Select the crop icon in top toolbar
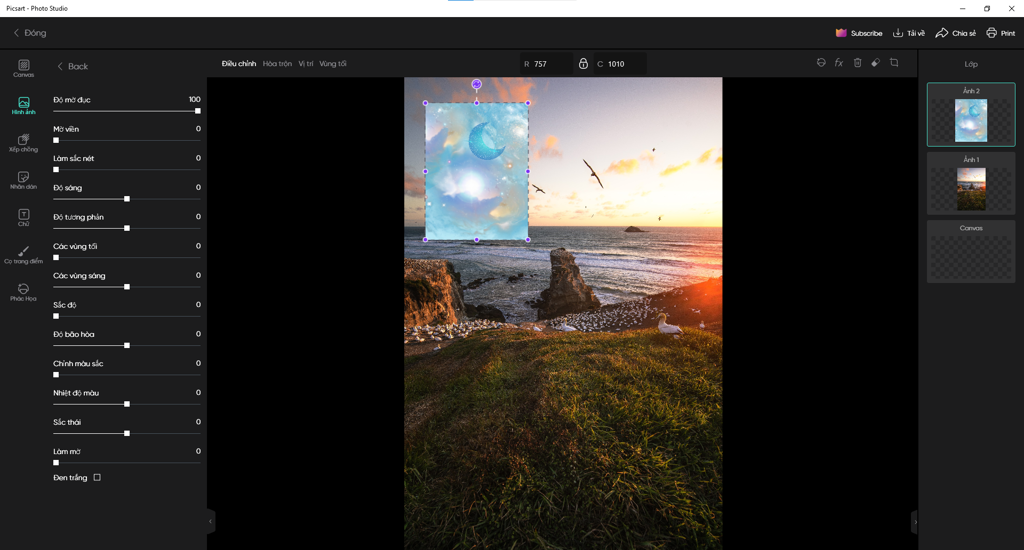Image resolution: width=1024 pixels, height=550 pixels. pyautogui.click(x=894, y=63)
